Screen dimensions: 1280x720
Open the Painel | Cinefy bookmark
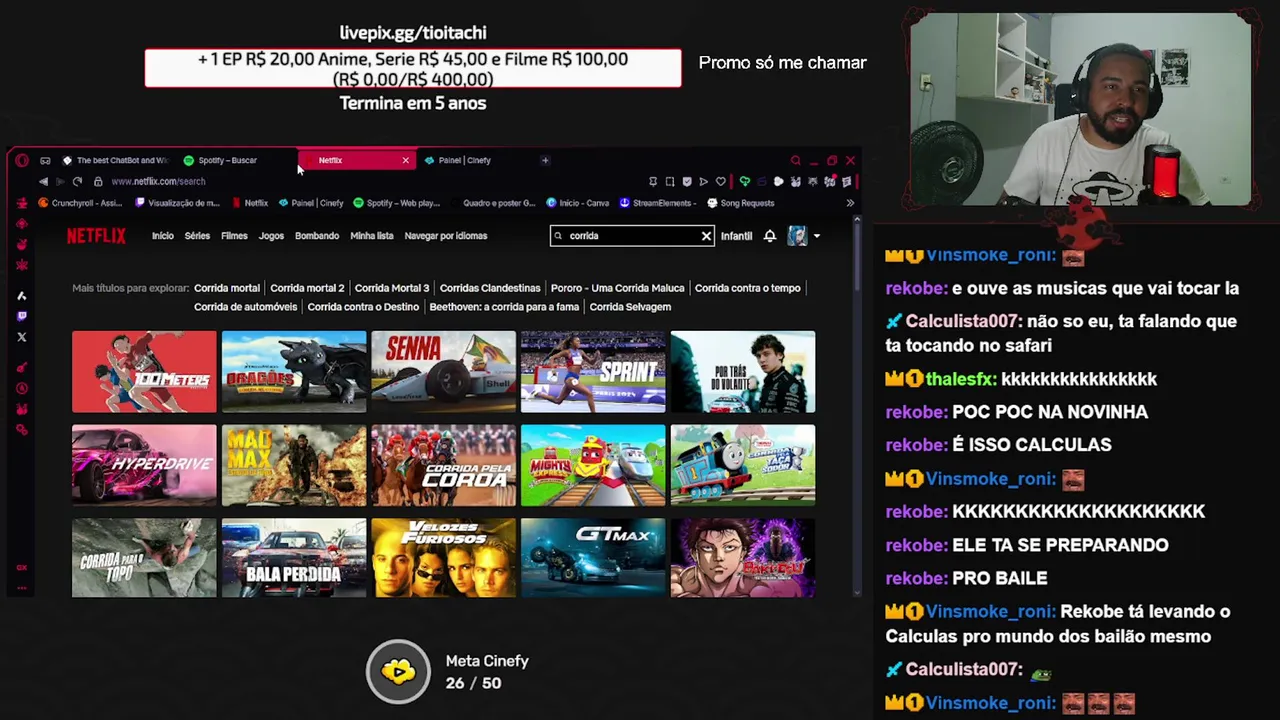311,203
